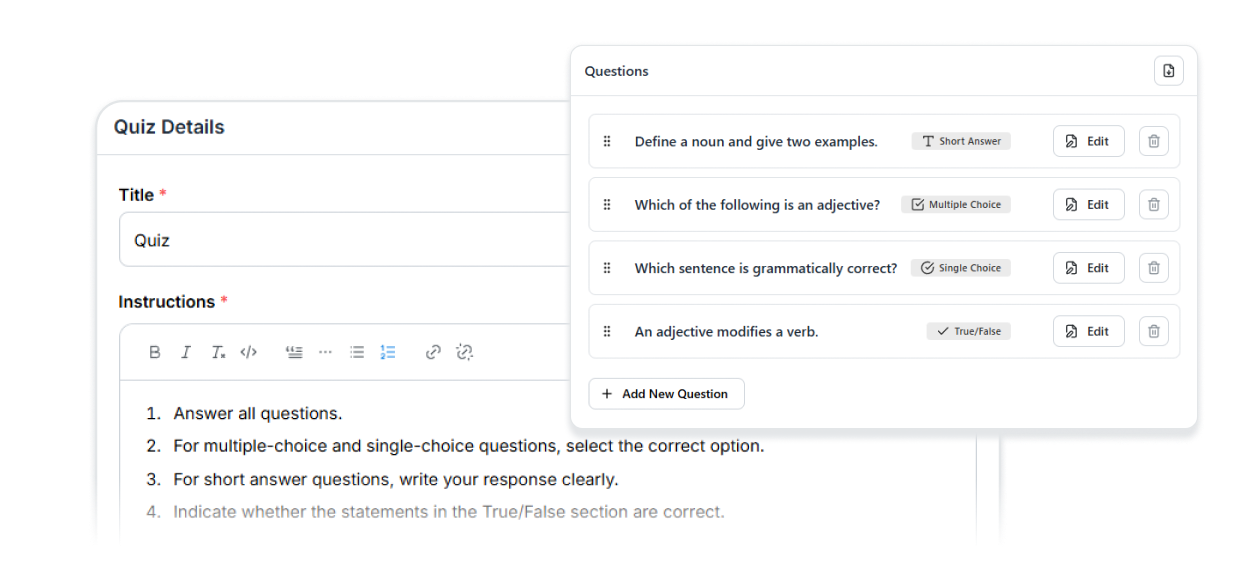Remove link using the unlink icon
This screenshot has width=1251, height=570.
464,352
